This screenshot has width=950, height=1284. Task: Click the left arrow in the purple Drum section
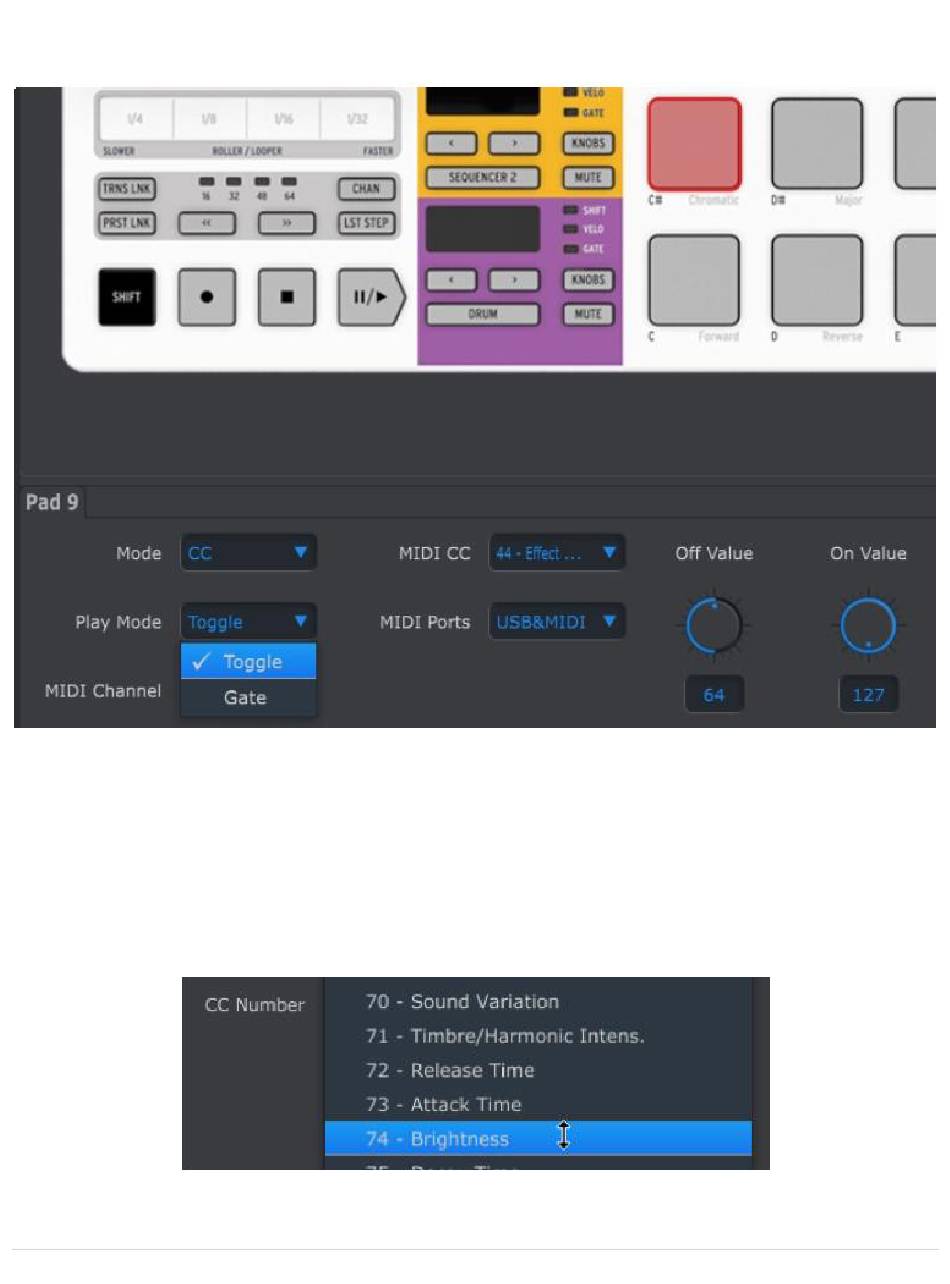(x=451, y=281)
